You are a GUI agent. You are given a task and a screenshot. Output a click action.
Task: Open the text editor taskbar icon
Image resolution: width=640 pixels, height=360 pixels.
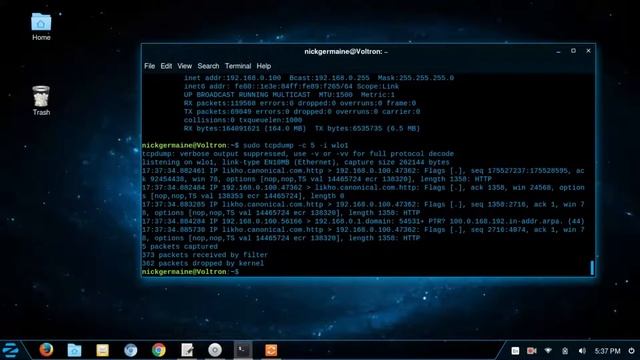[187, 350]
